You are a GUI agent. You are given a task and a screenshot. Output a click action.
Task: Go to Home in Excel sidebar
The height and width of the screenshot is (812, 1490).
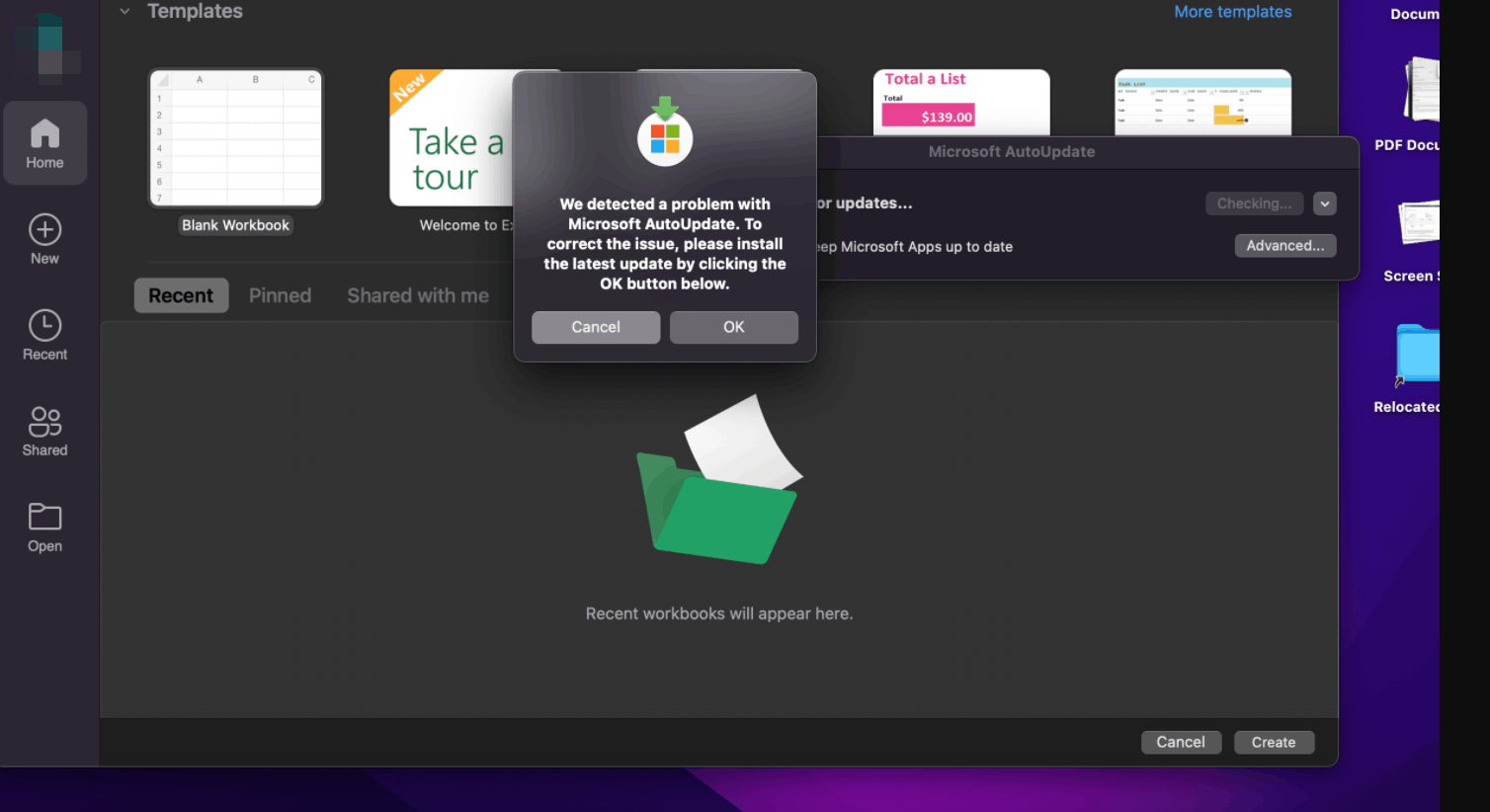point(44,143)
